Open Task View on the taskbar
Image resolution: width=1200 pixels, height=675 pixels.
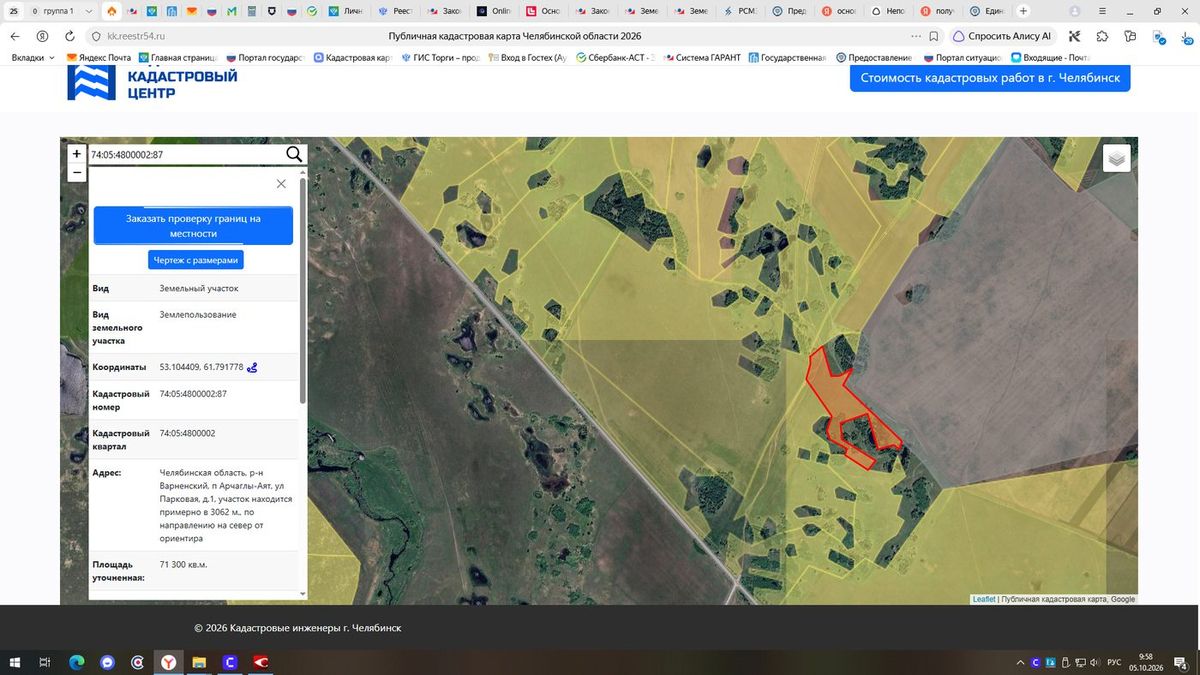click(x=45, y=662)
